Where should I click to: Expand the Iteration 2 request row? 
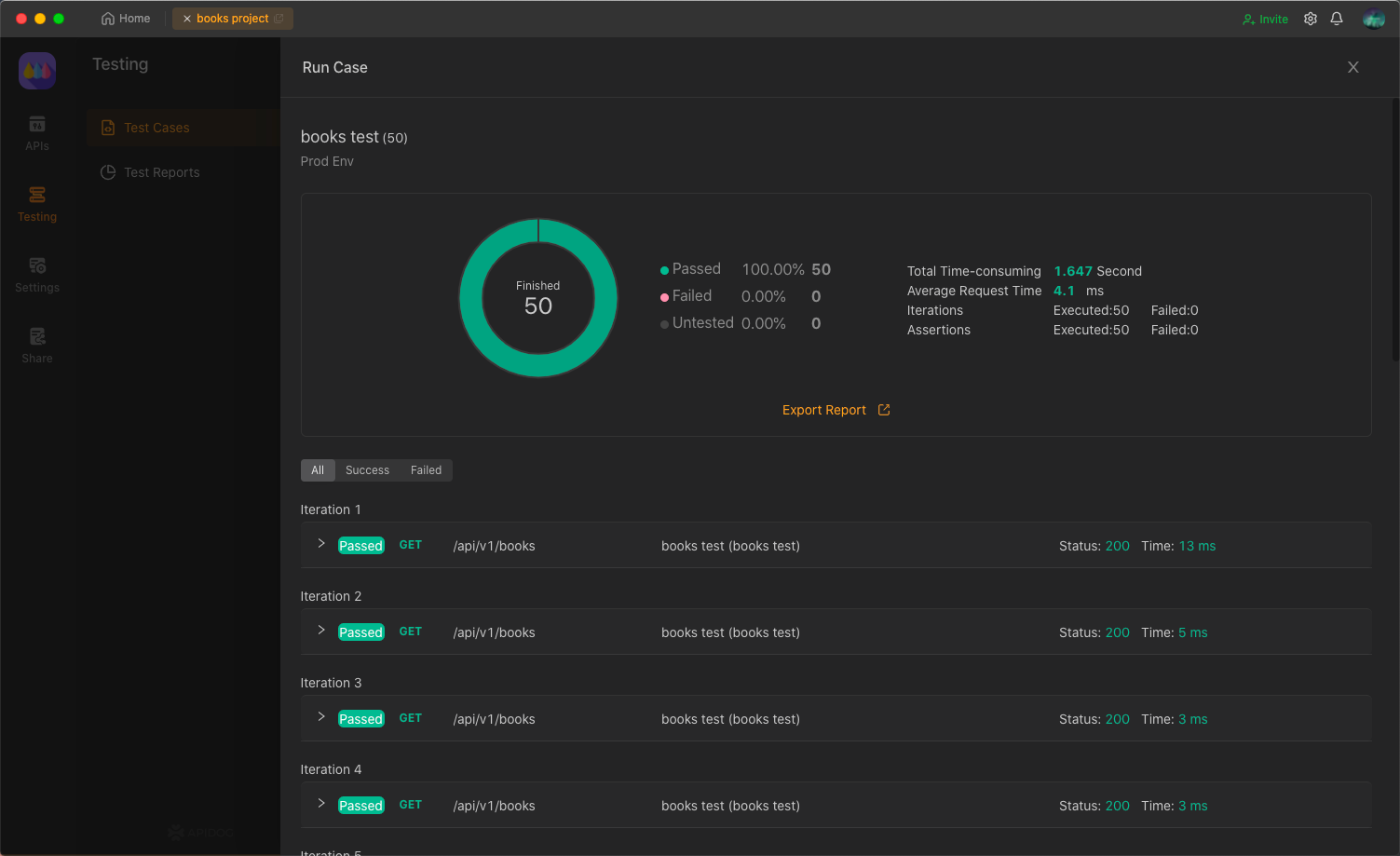click(x=321, y=631)
